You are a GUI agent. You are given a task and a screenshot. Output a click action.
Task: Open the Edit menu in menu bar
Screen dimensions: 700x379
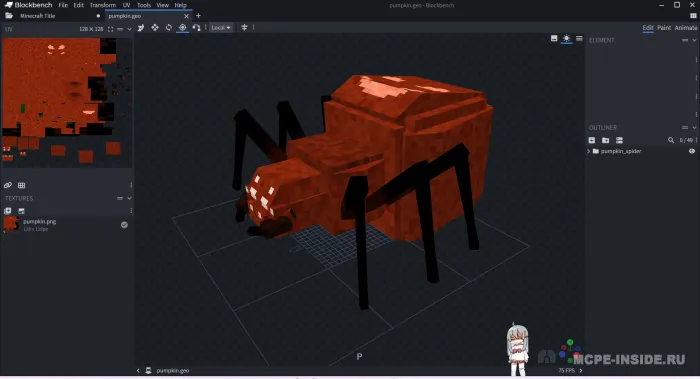pyautogui.click(x=79, y=5)
